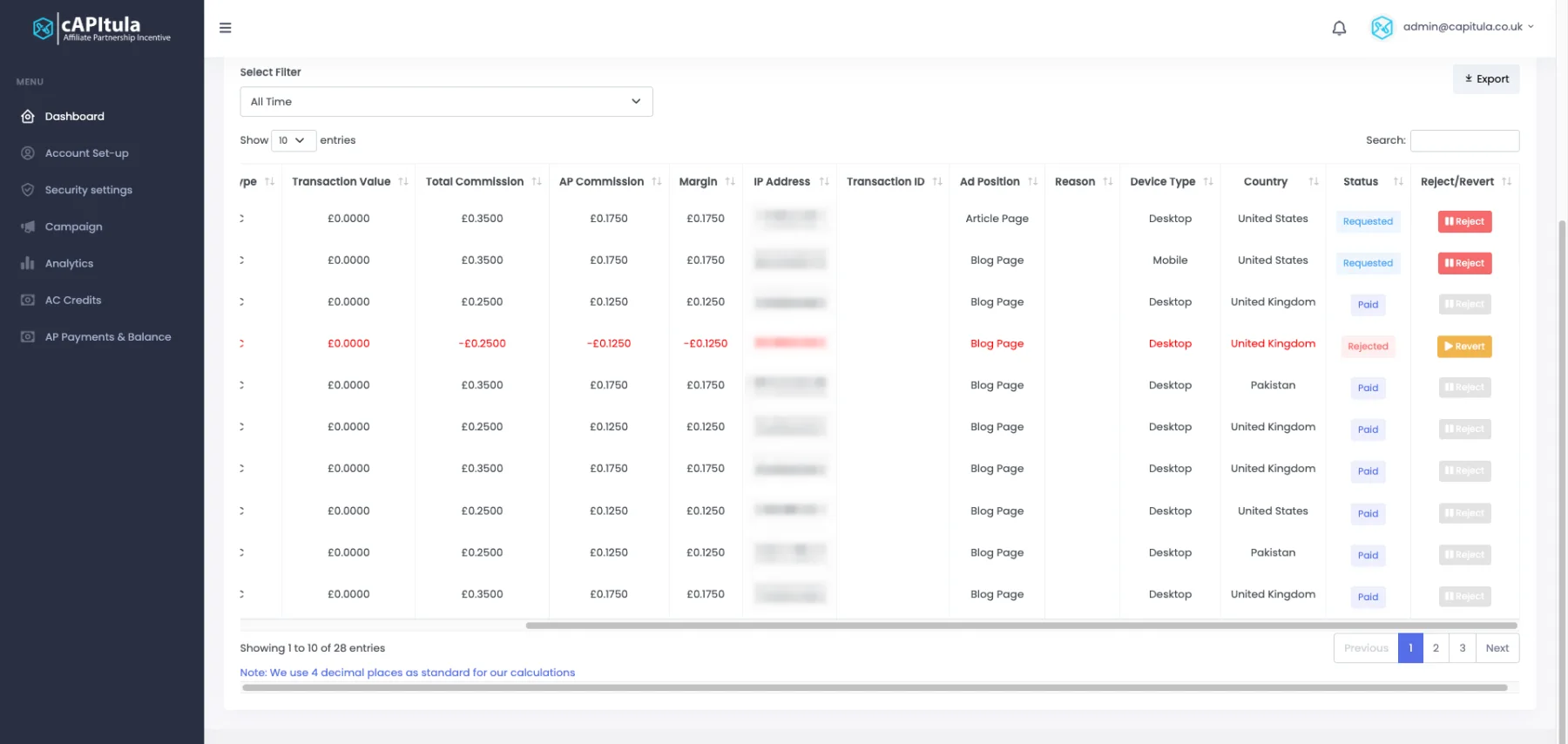Go to pagination page 3

click(x=1463, y=648)
